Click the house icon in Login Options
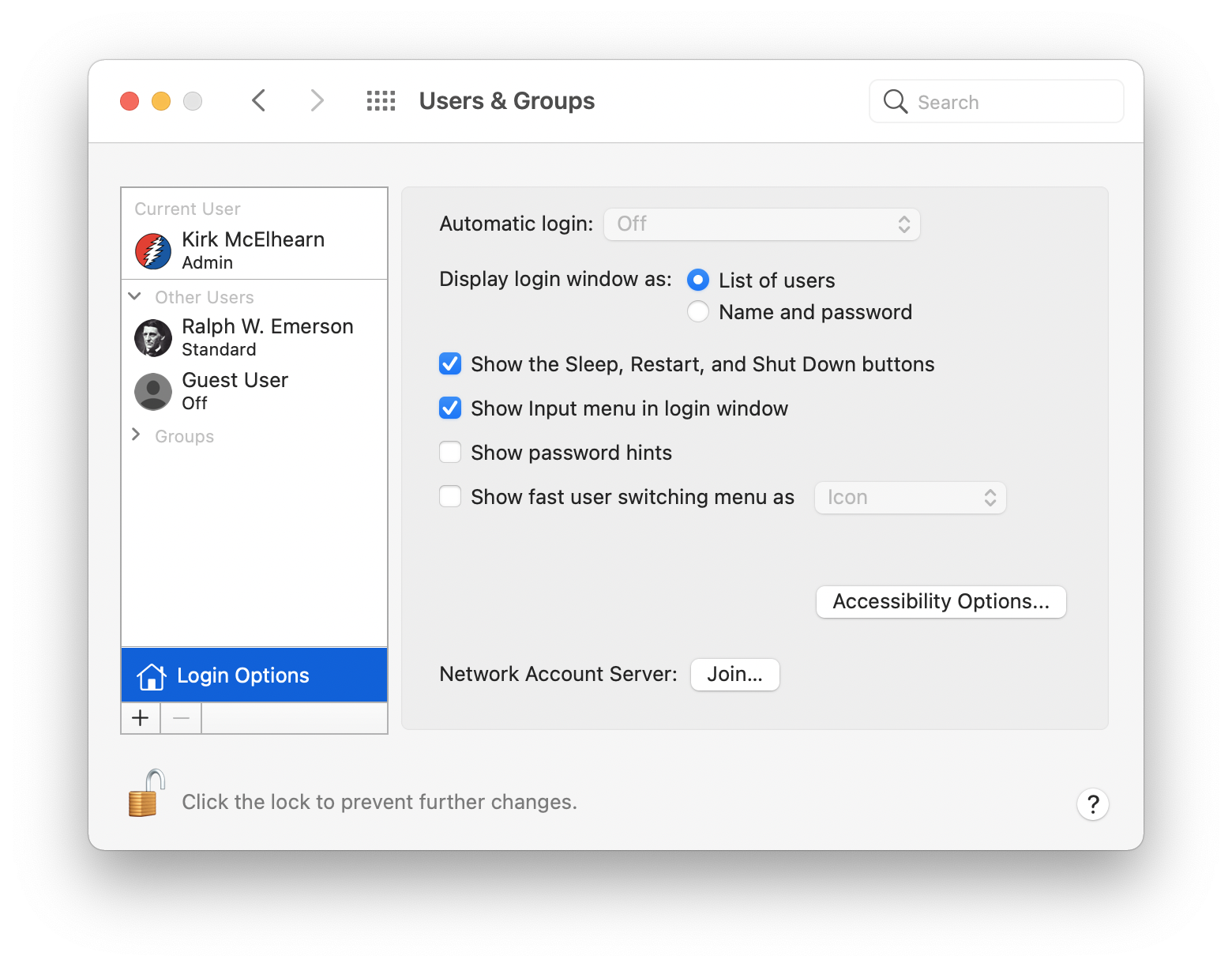 [151, 676]
